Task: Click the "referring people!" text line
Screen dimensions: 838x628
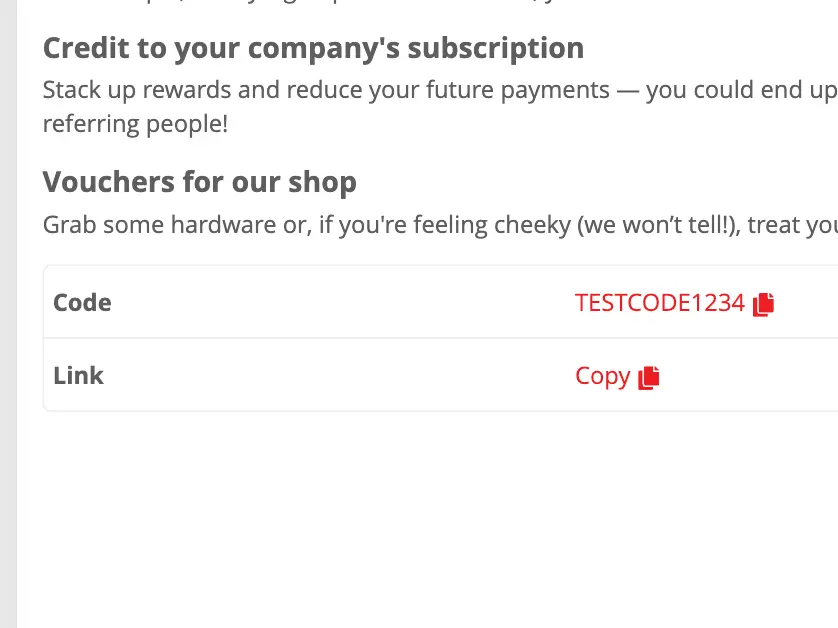Action: pyautogui.click(x=135, y=125)
